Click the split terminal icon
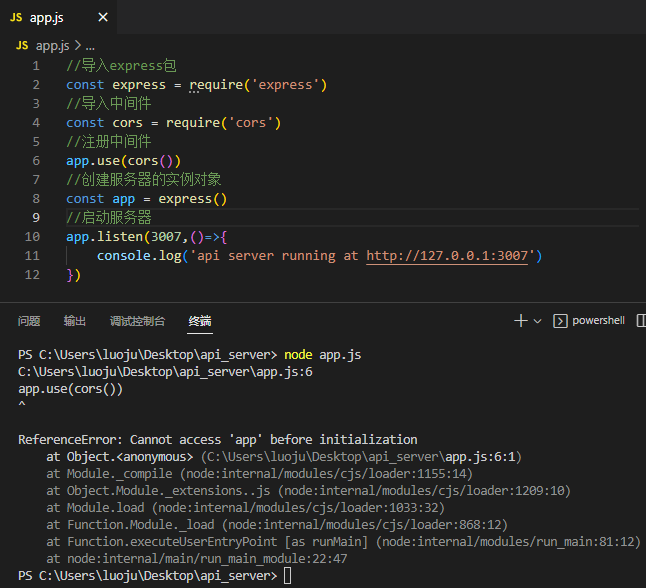The image size is (646, 588). click(x=641, y=321)
